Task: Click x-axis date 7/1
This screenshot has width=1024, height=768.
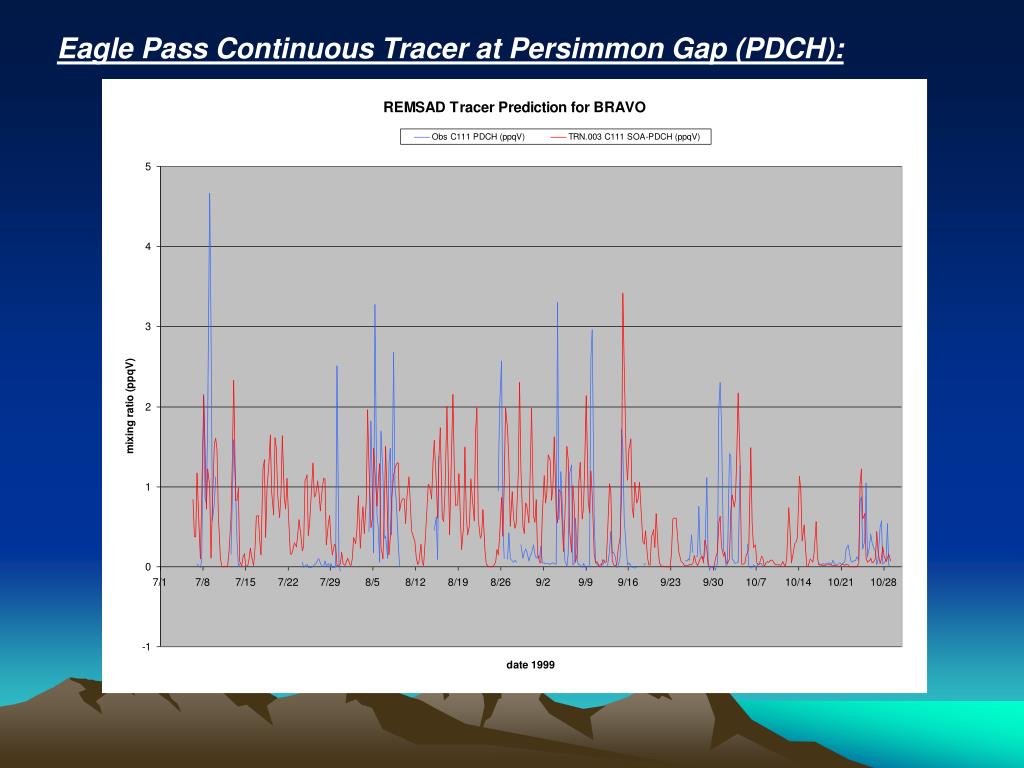Action: coord(159,582)
